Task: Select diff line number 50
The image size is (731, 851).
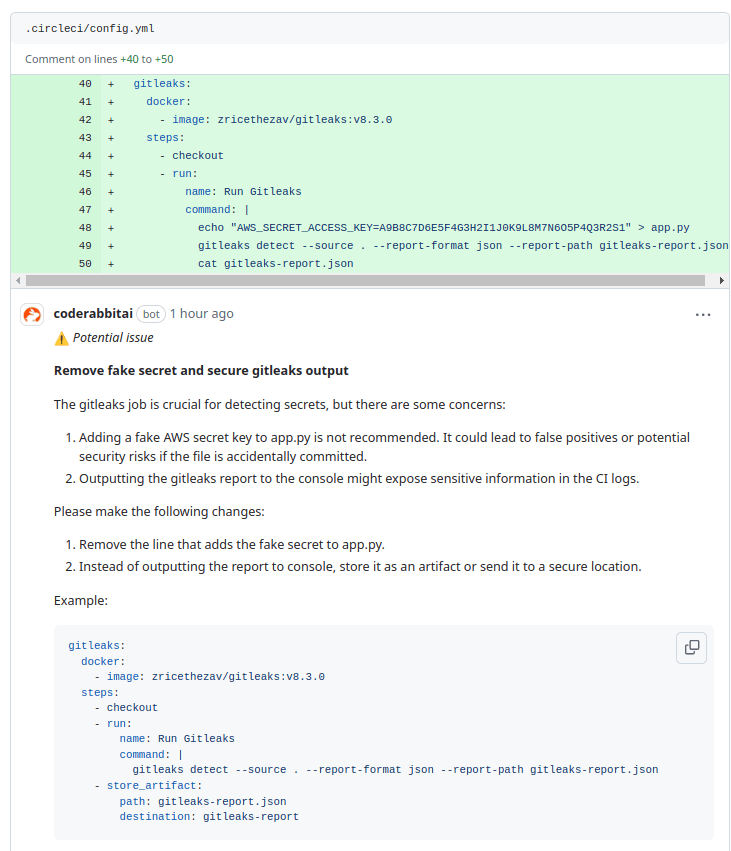Action: tap(84, 264)
